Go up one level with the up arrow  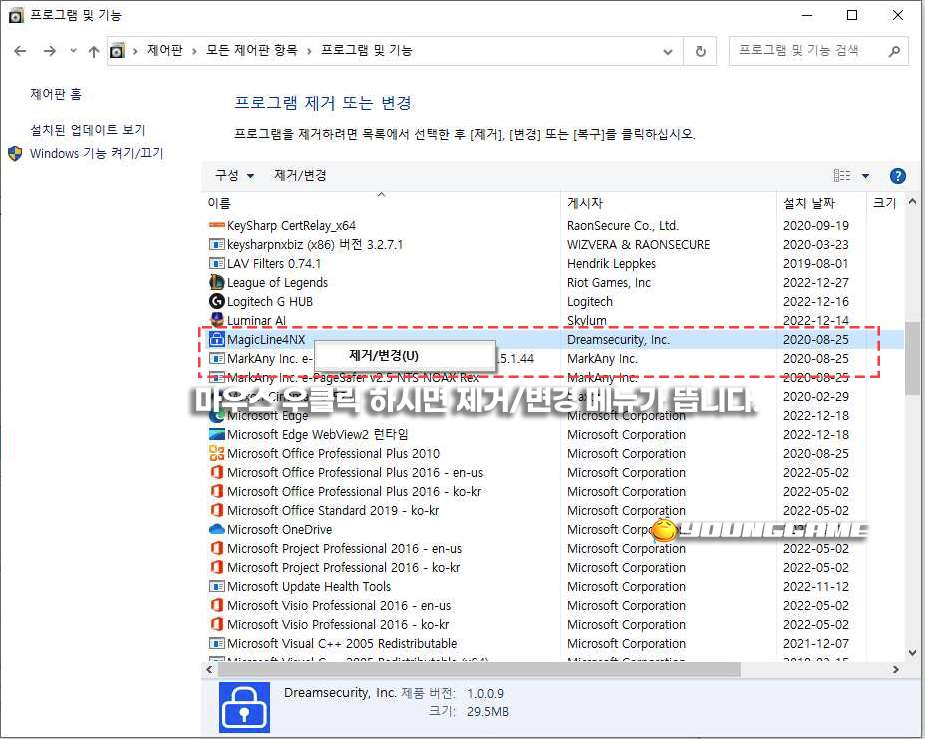point(94,51)
